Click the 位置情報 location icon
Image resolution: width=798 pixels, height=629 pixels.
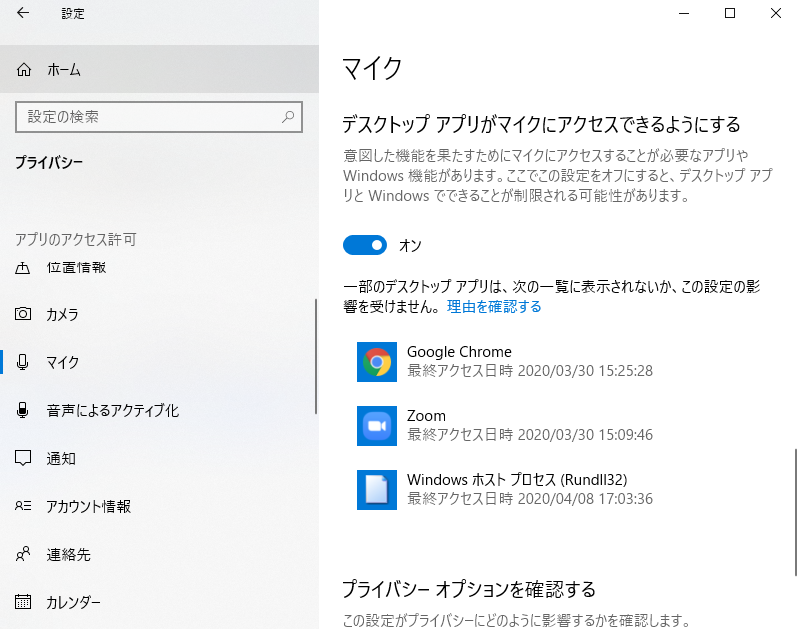tap(22, 268)
